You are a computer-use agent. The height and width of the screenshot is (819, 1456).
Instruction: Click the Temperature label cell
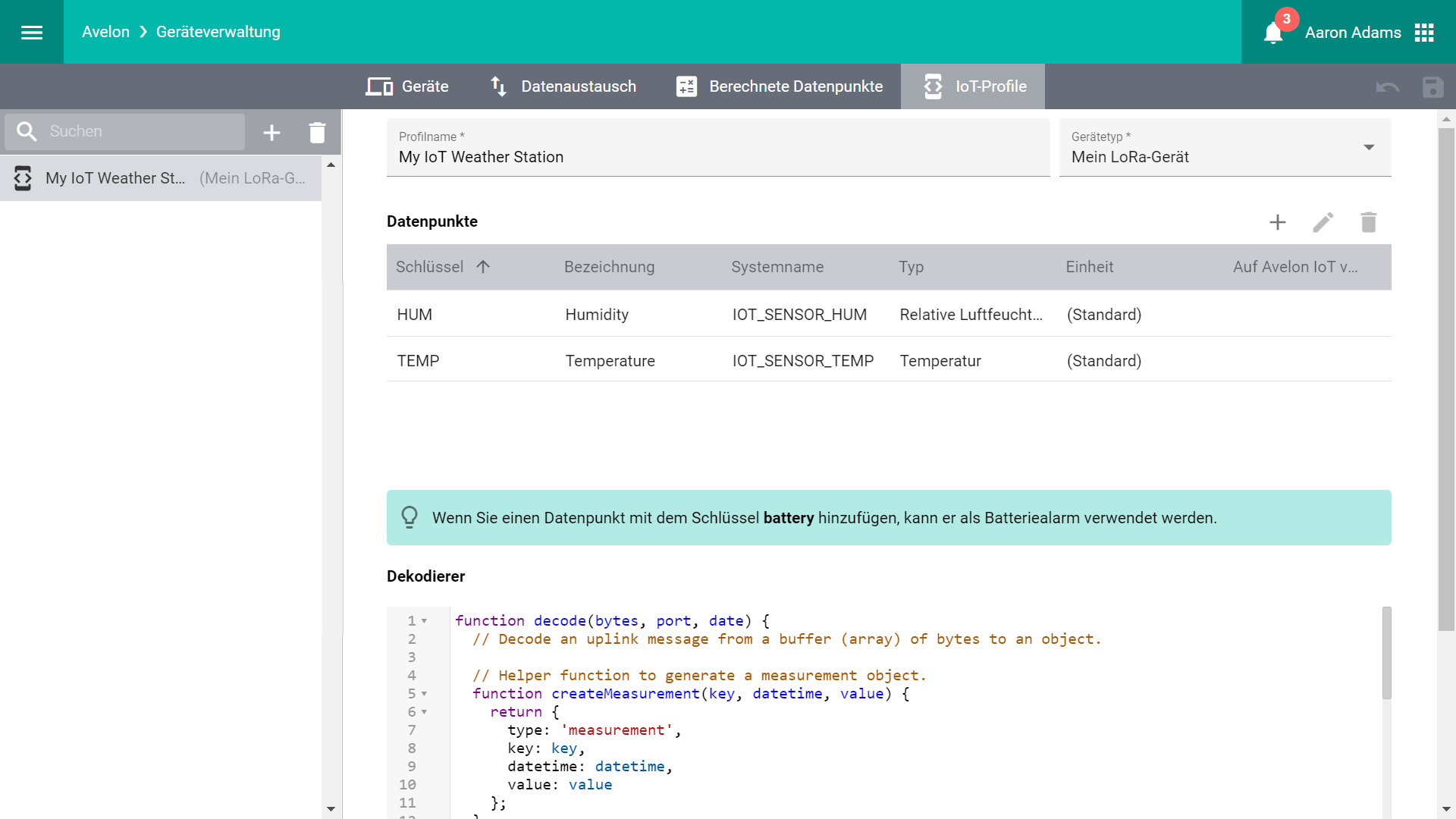pos(610,361)
